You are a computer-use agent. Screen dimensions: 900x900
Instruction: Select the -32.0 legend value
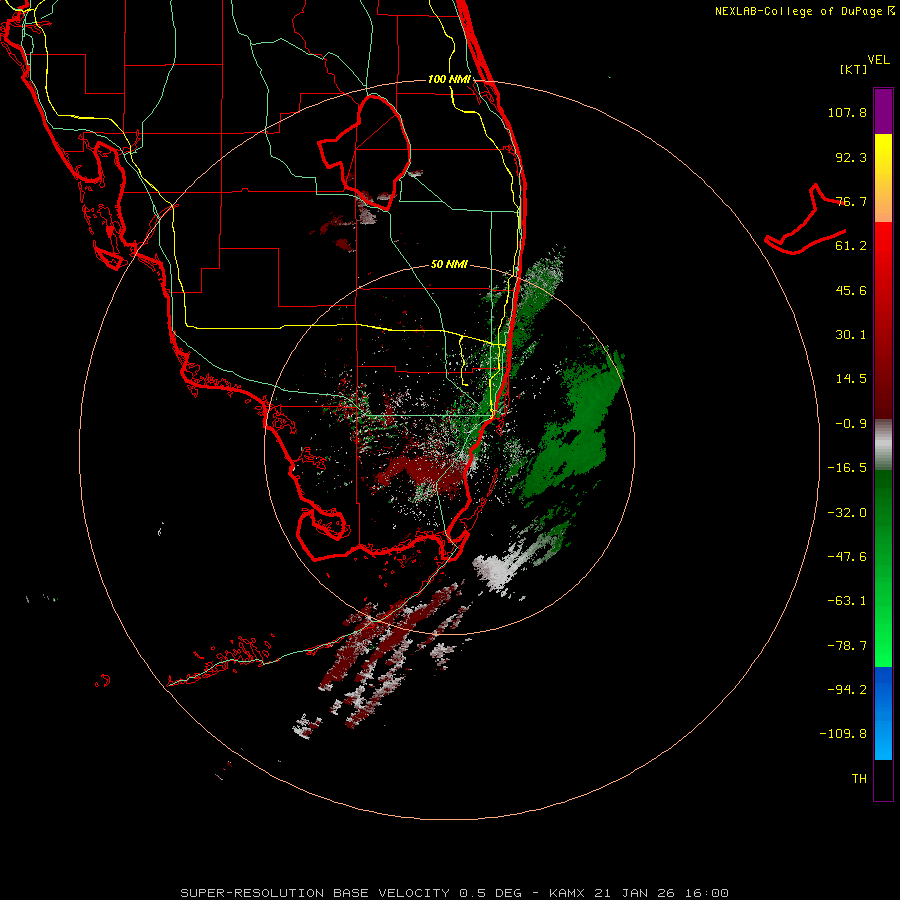point(847,513)
